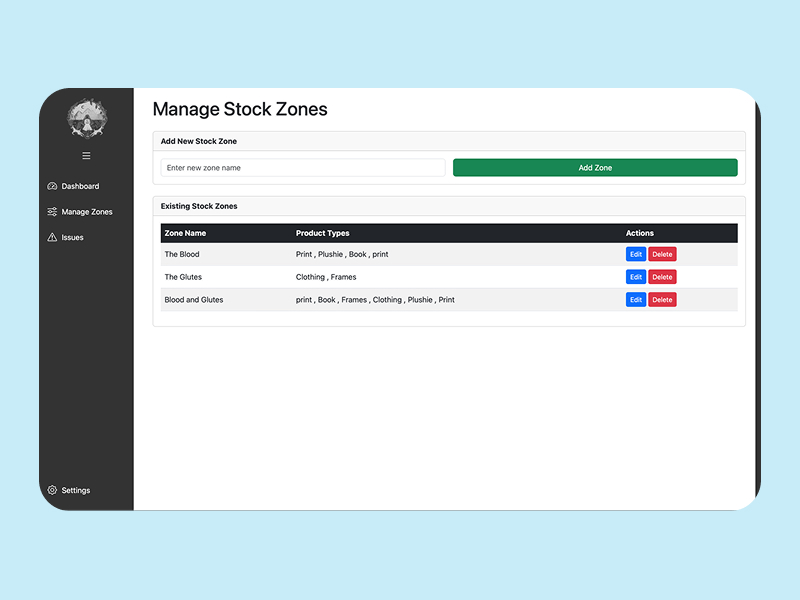800x600 pixels.
Task: Click the Settings gear icon
Action: click(52, 490)
